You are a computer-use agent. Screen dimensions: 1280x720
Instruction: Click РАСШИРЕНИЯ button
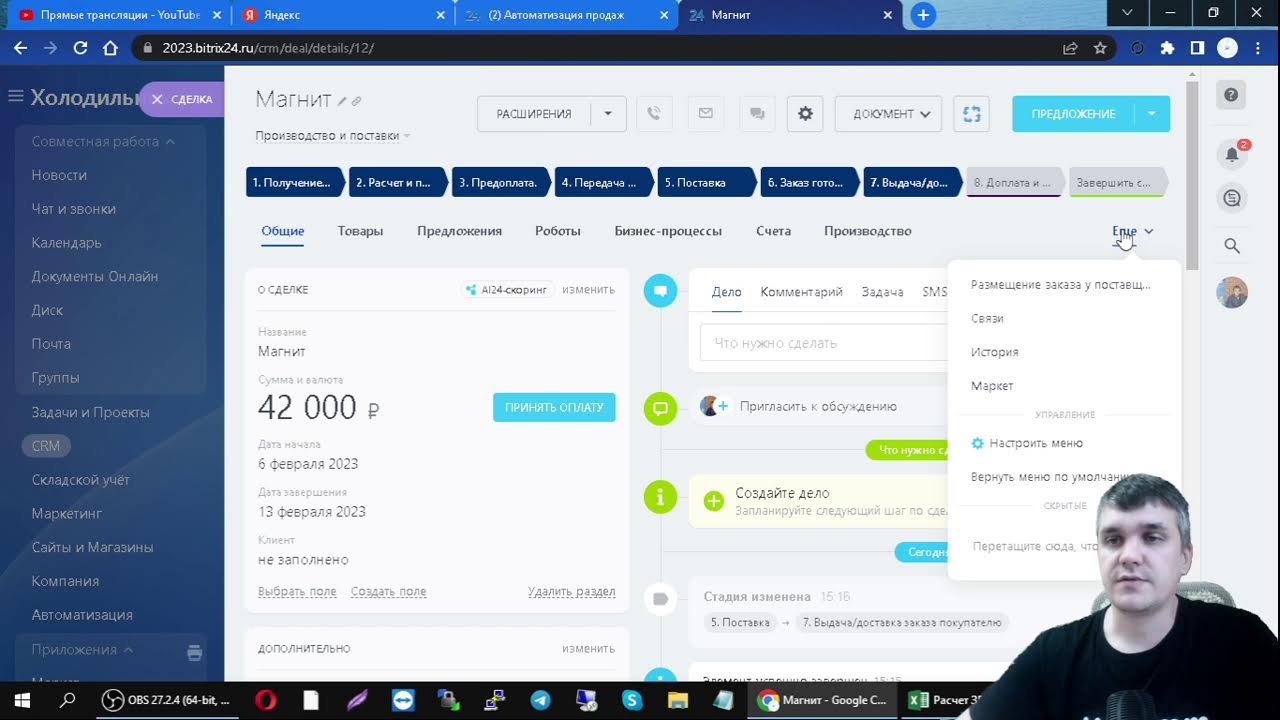pyautogui.click(x=534, y=114)
